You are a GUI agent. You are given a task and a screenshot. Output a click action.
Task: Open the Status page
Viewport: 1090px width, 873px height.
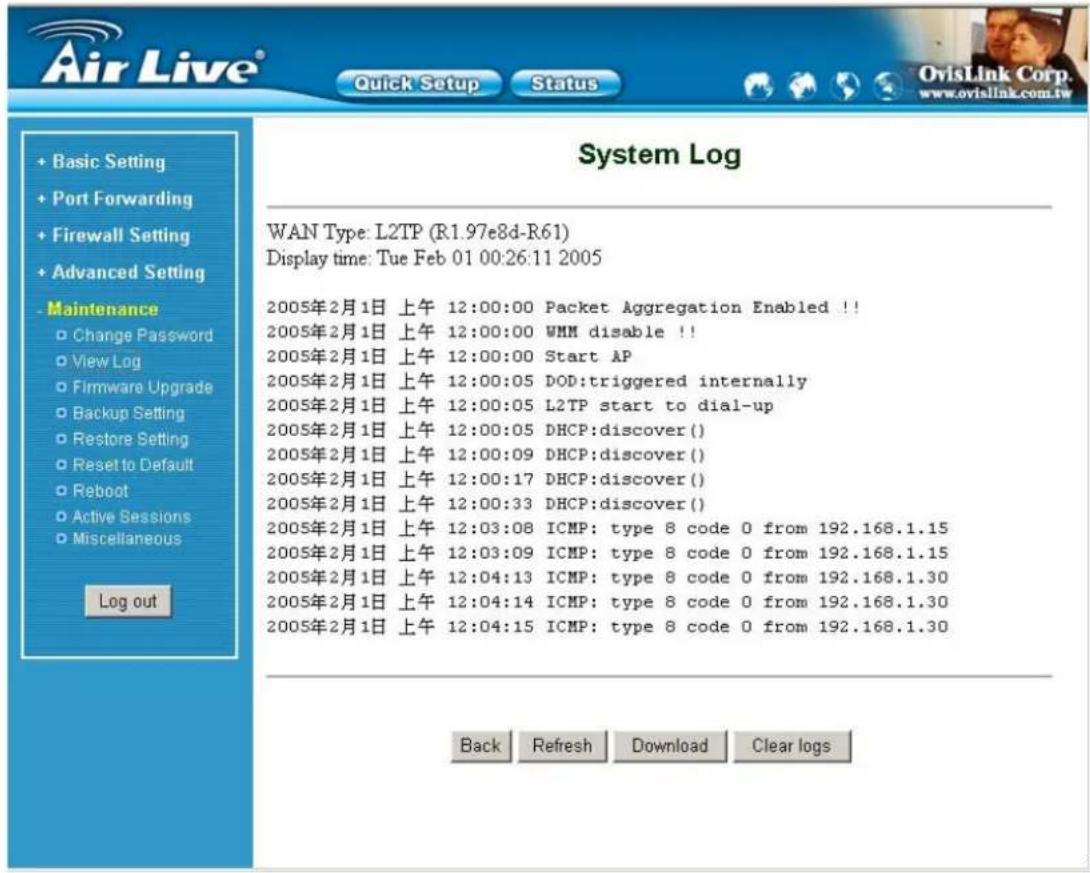click(x=564, y=84)
